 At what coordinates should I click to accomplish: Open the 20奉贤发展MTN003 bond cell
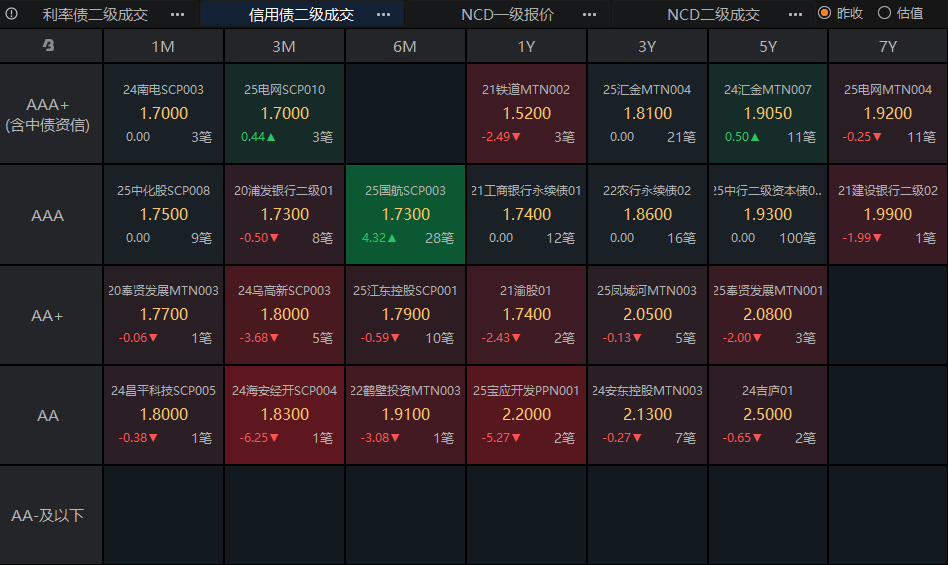[x=163, y=315]
